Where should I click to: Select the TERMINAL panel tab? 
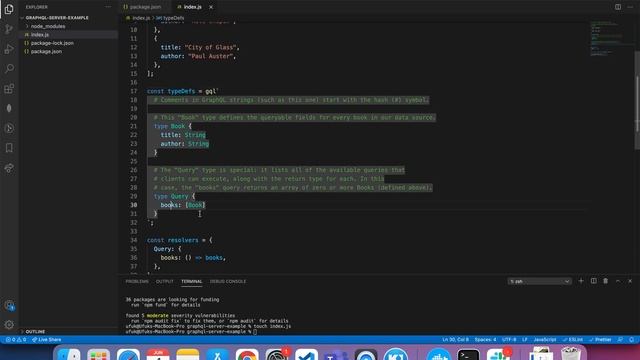pos(191,281)
